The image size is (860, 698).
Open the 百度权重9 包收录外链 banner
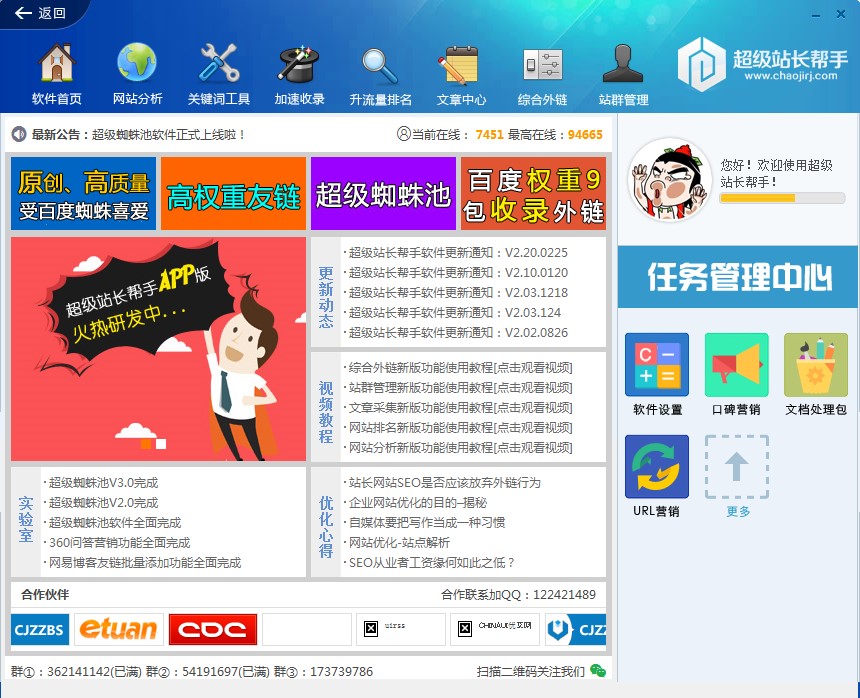point(533,194)
